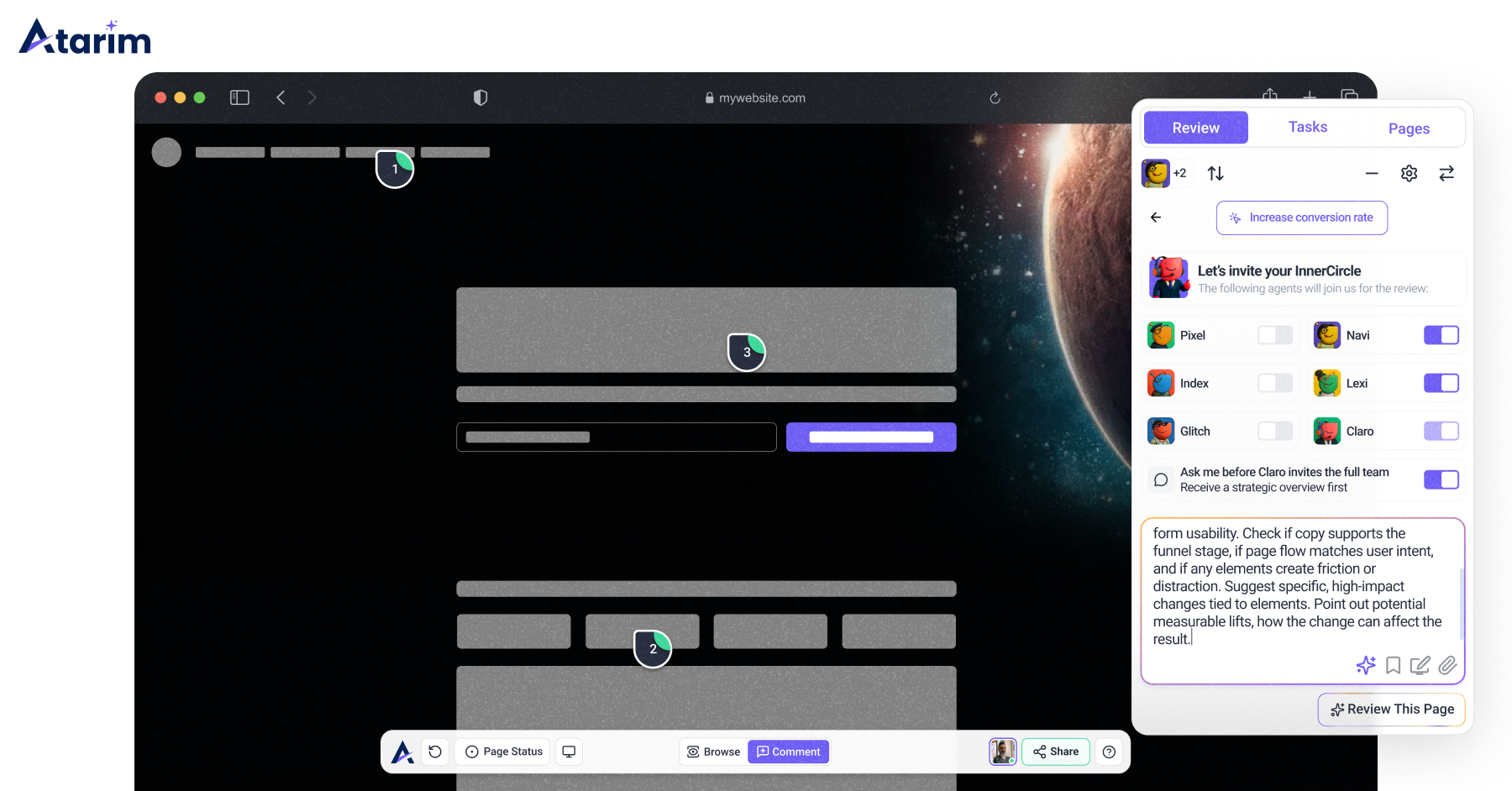Open the Pages tab

pos(1409,127)
